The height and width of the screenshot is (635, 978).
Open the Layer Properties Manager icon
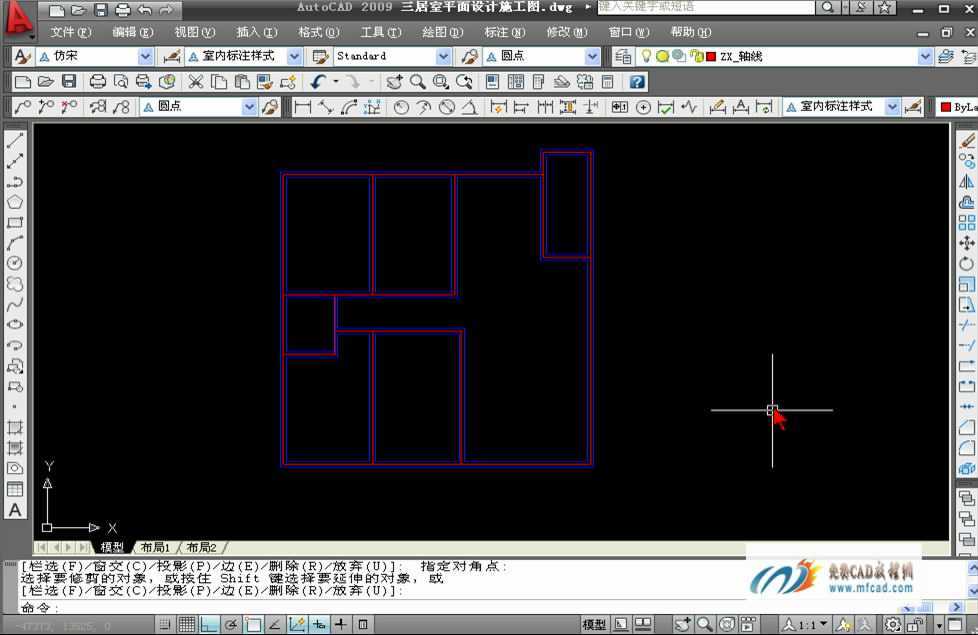coord(623,56)
